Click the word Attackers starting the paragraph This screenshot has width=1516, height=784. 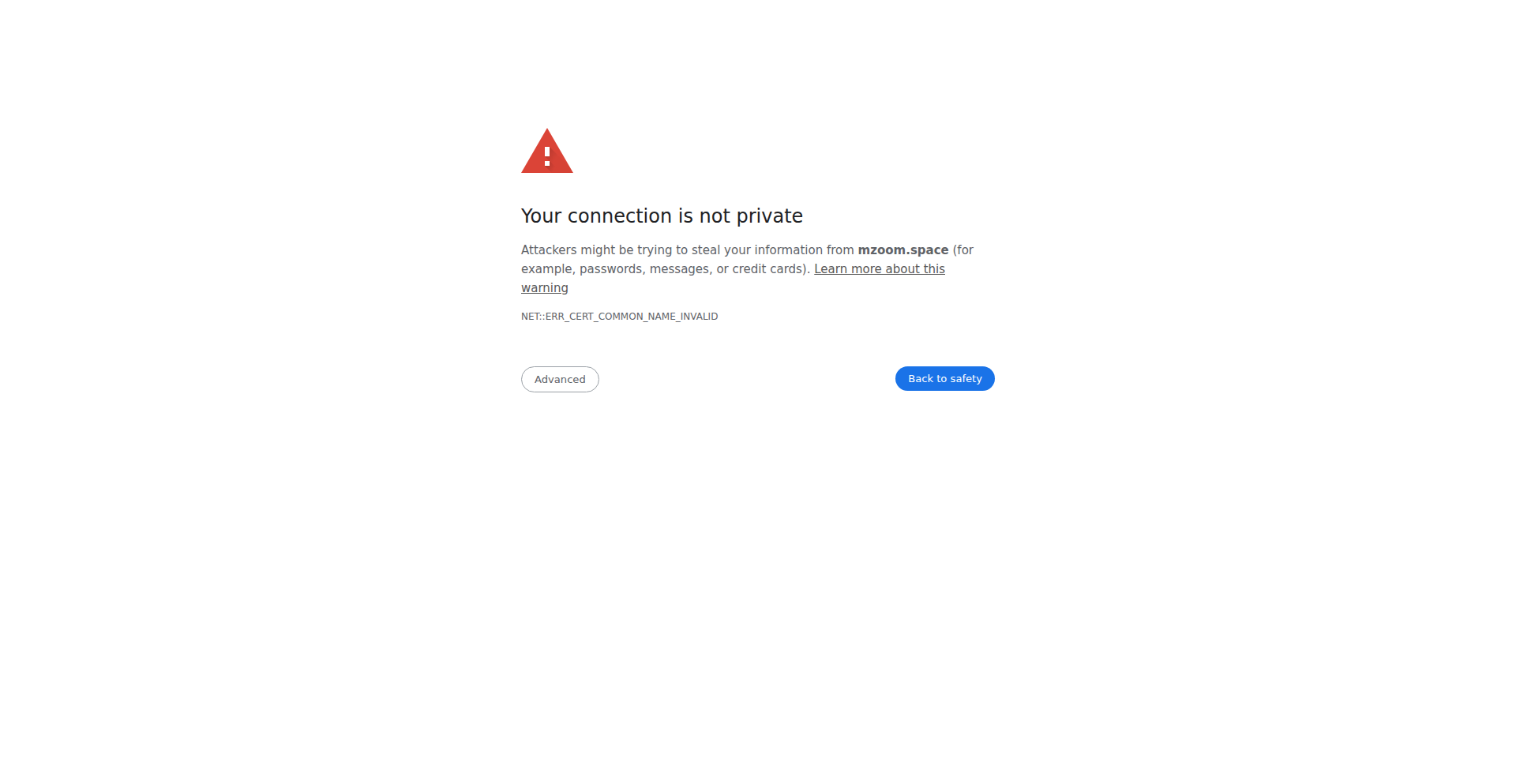tap(549, 250)
